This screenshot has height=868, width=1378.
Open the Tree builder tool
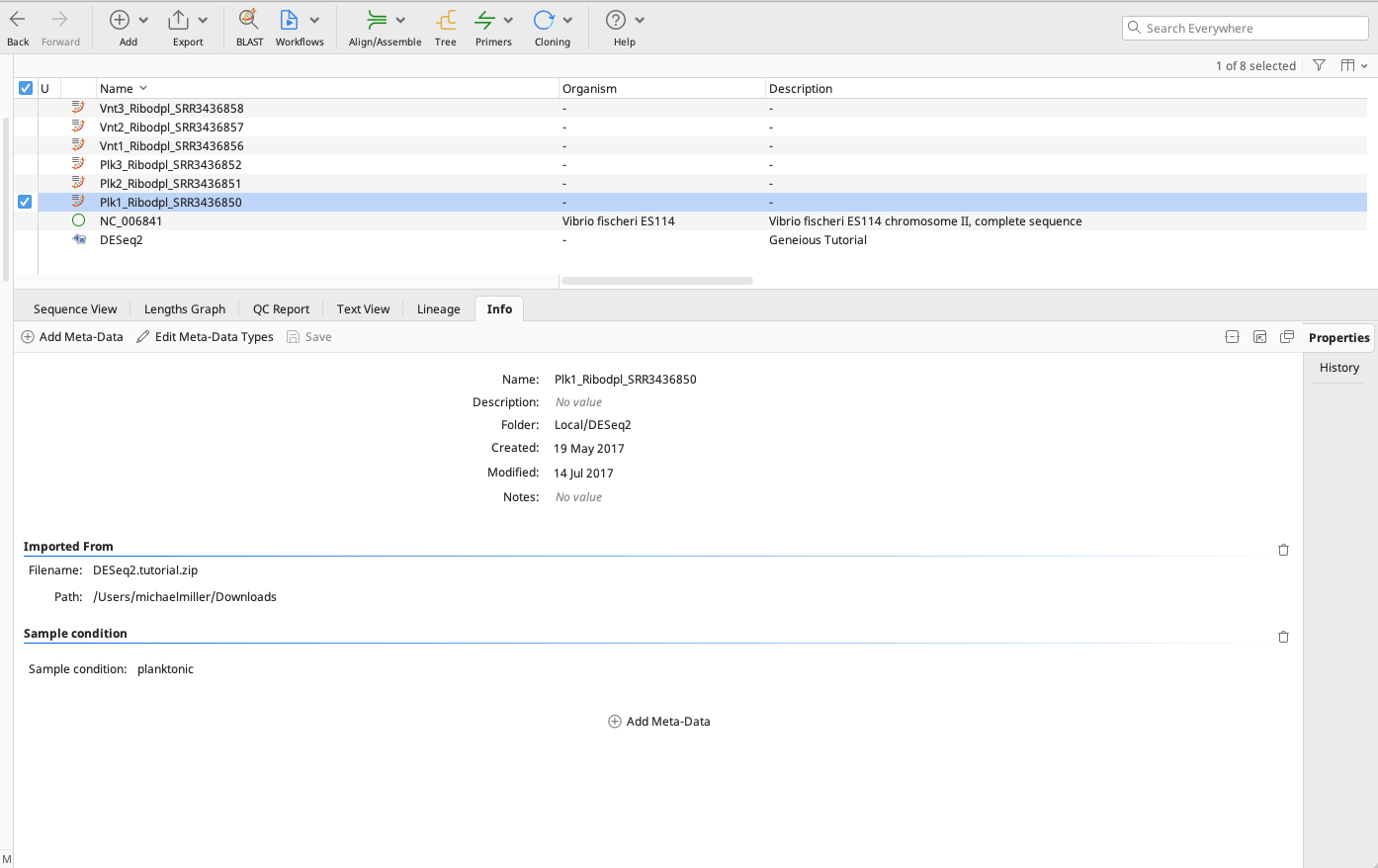[x=446, y=28]
